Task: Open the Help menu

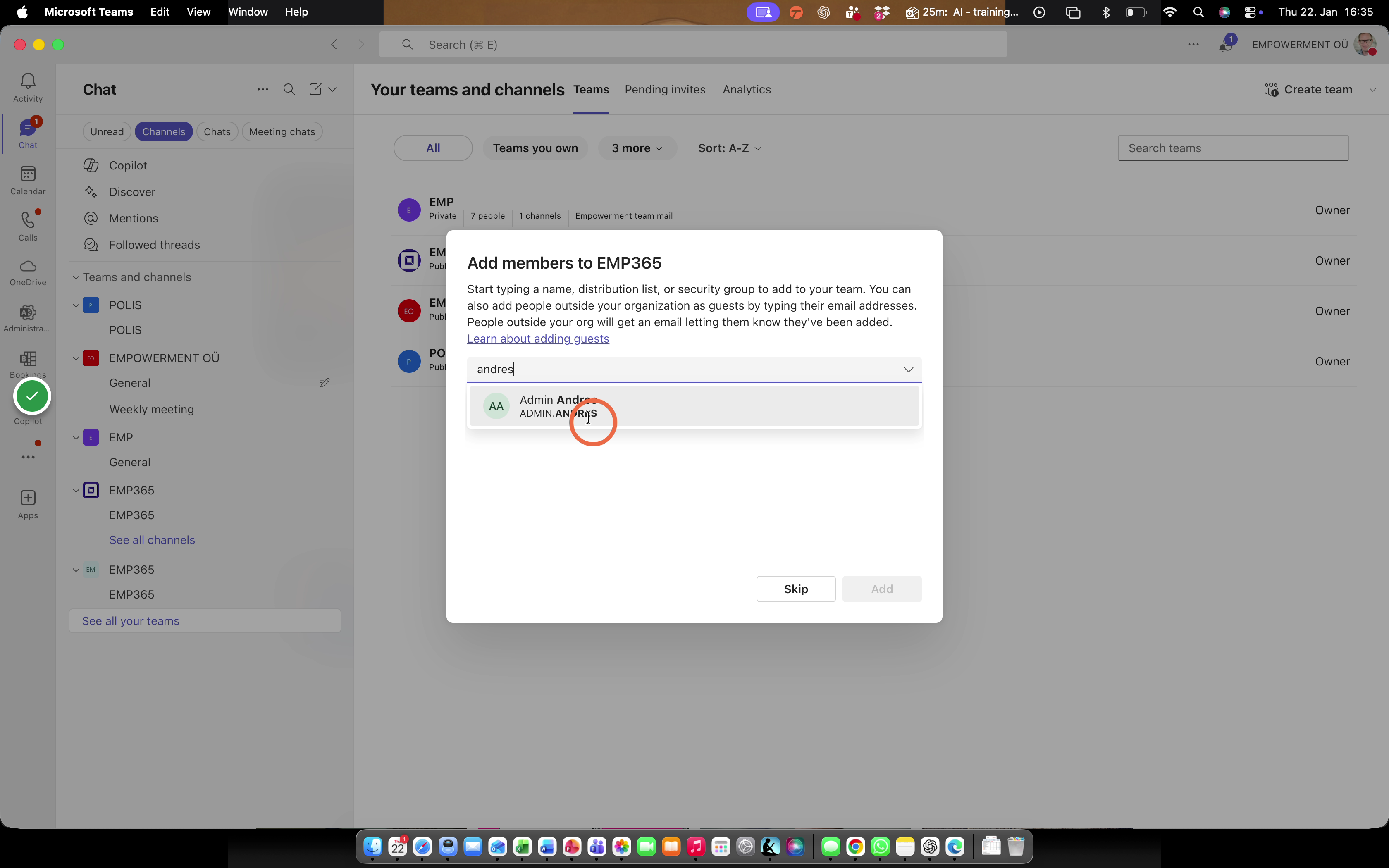Action: click(296, 12)
